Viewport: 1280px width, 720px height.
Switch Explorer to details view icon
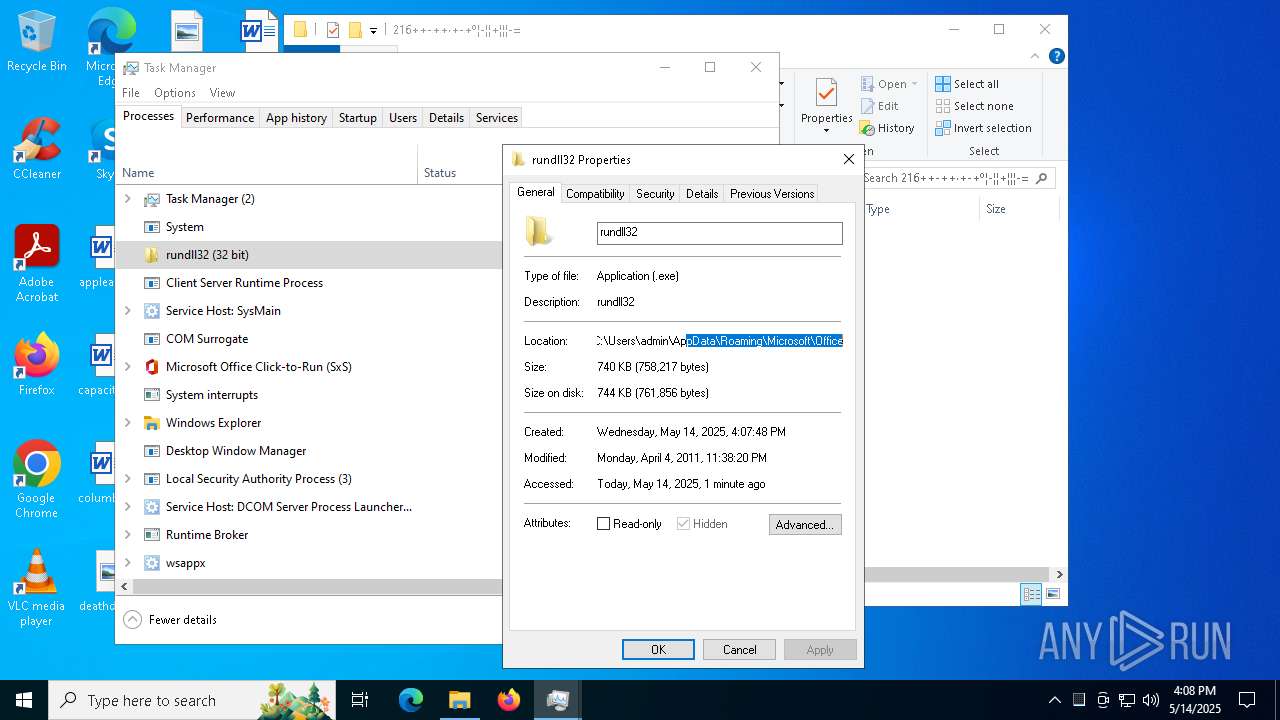1031,594
